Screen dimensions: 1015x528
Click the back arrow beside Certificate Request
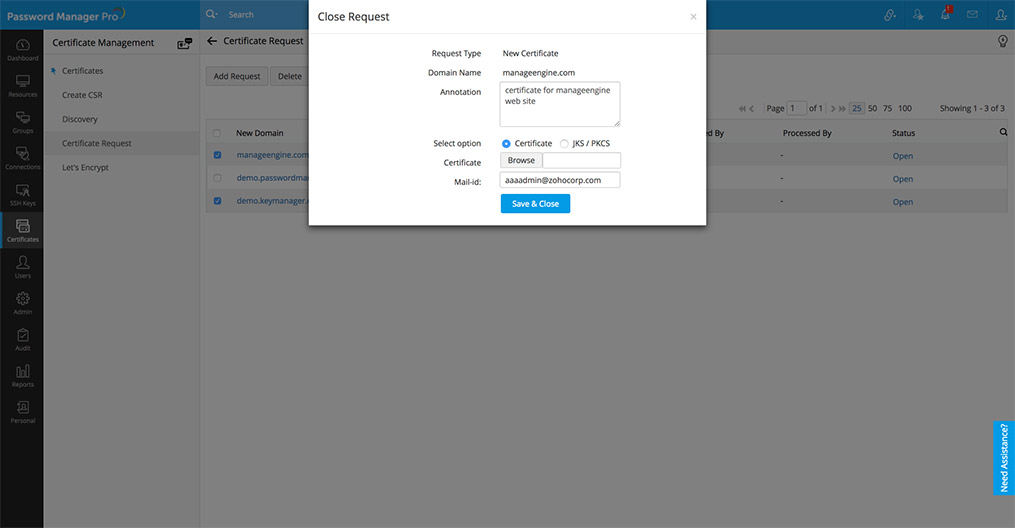[x=212, y=41]
